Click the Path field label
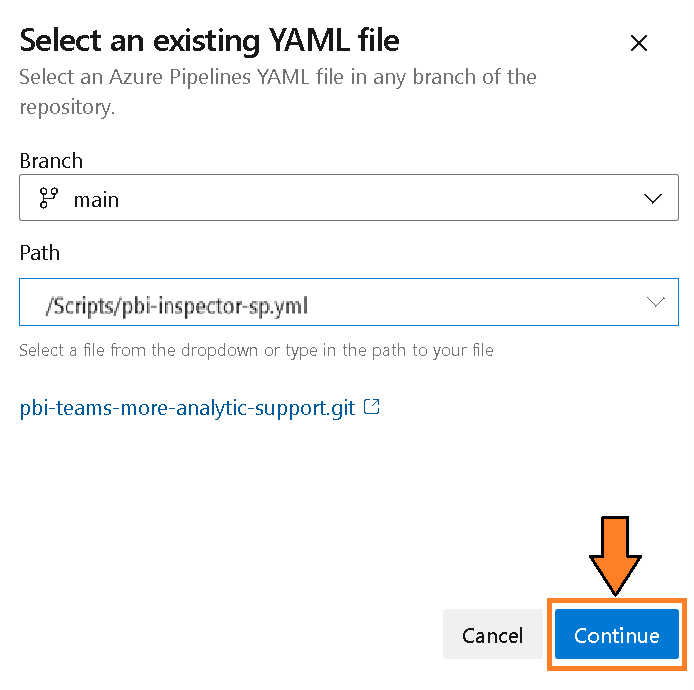 (40, 253)
